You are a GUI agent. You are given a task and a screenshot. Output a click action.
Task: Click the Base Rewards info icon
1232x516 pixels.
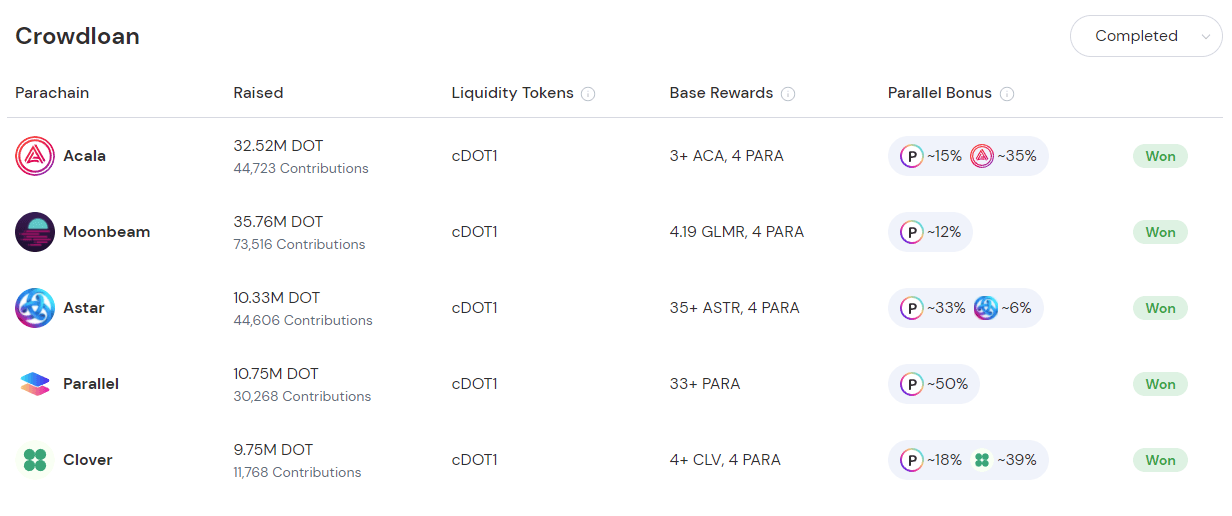pos(788,94)
